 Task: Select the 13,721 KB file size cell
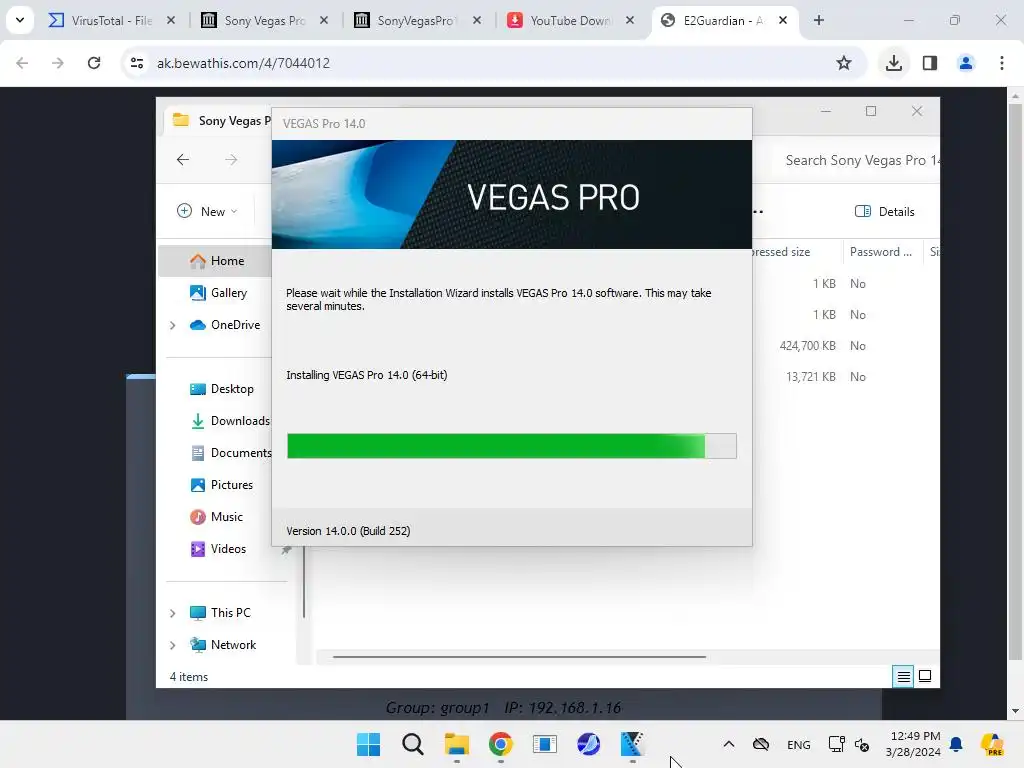click(810, 377)
